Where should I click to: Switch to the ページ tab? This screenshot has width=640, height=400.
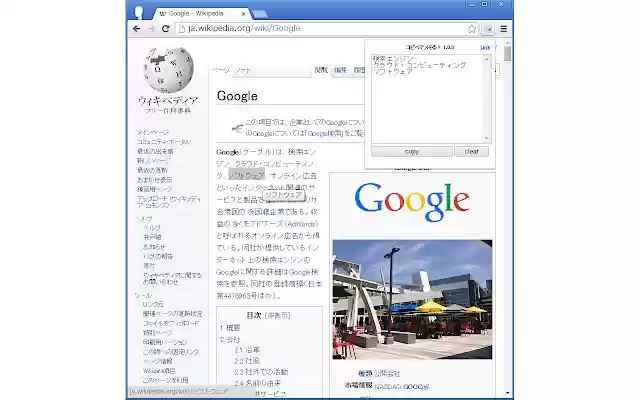click(220, 70)
